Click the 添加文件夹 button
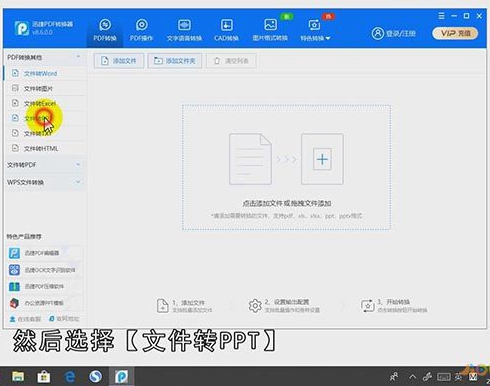This screenshot has height=386, width=490. [x=175, y=61]
